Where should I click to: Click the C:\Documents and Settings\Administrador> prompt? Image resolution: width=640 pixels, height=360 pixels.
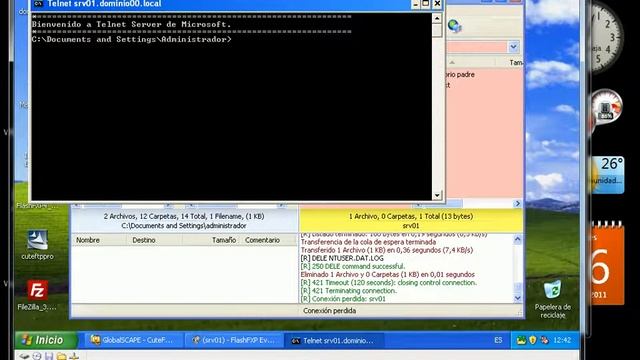131,39
